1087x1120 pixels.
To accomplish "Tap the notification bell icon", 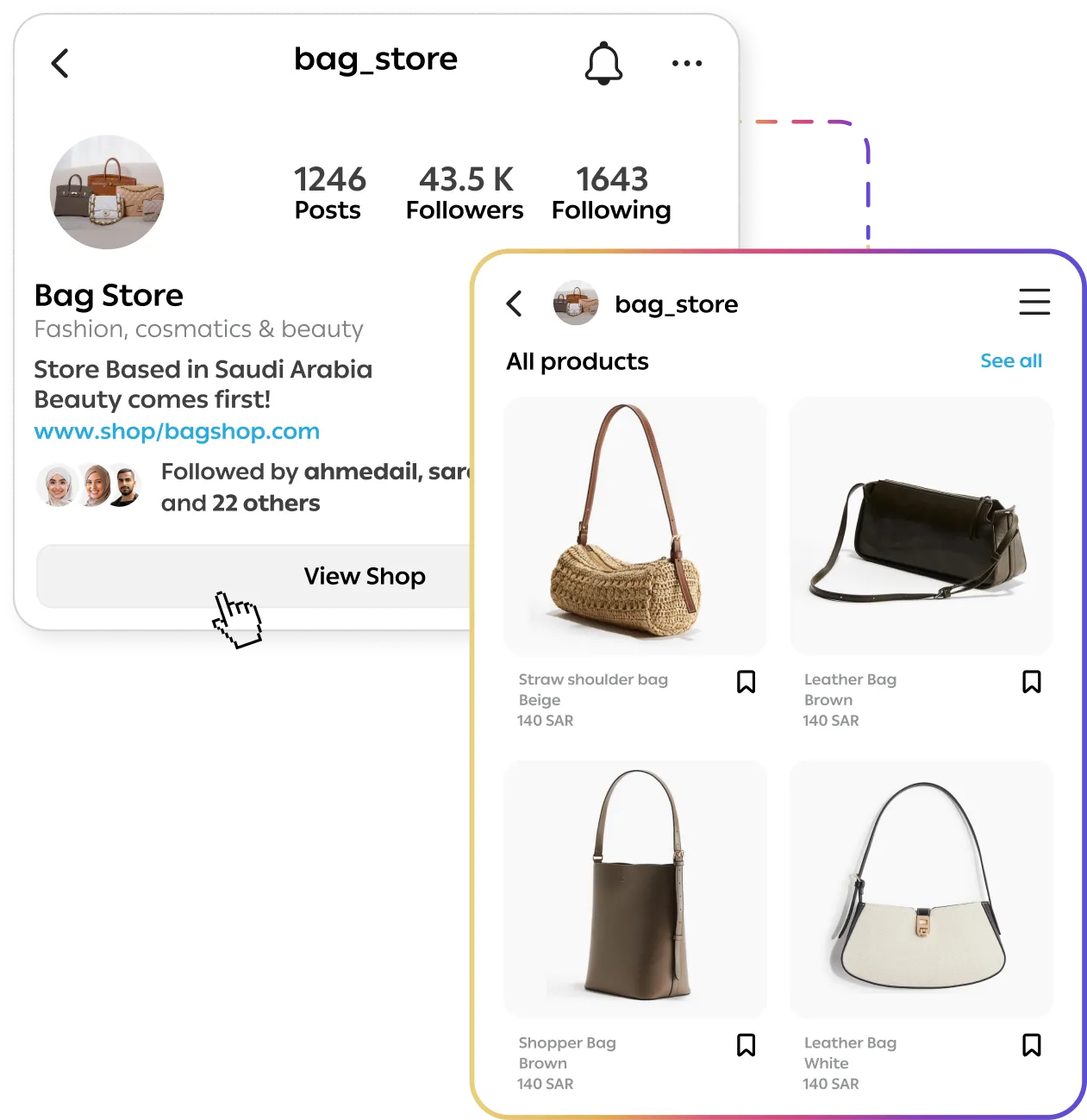I will pos(603,63).
